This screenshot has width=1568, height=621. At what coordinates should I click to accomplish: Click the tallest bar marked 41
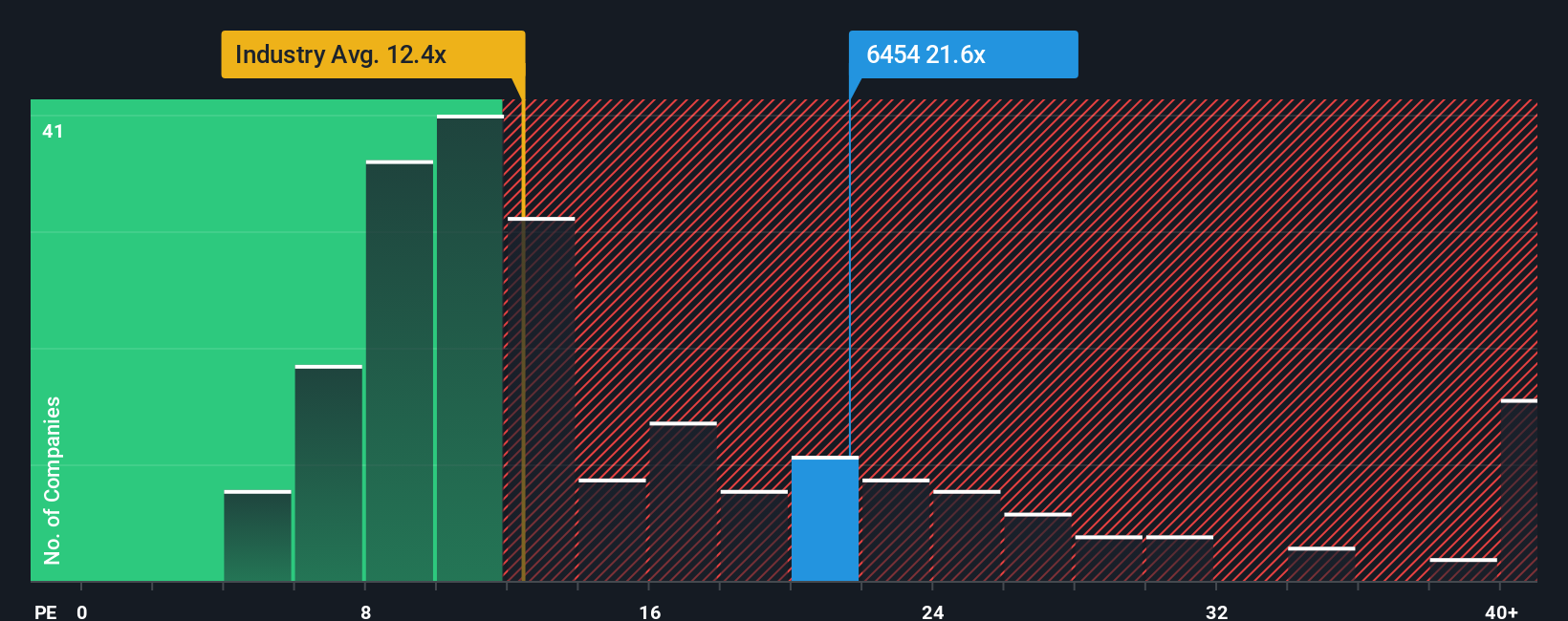(x=470, y=348)
